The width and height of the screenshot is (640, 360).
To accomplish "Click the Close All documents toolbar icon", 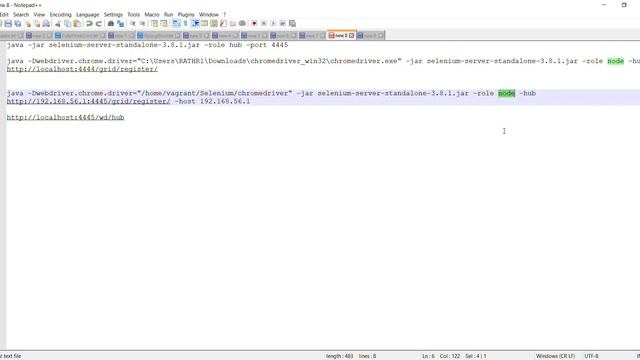I will [37, 24].
